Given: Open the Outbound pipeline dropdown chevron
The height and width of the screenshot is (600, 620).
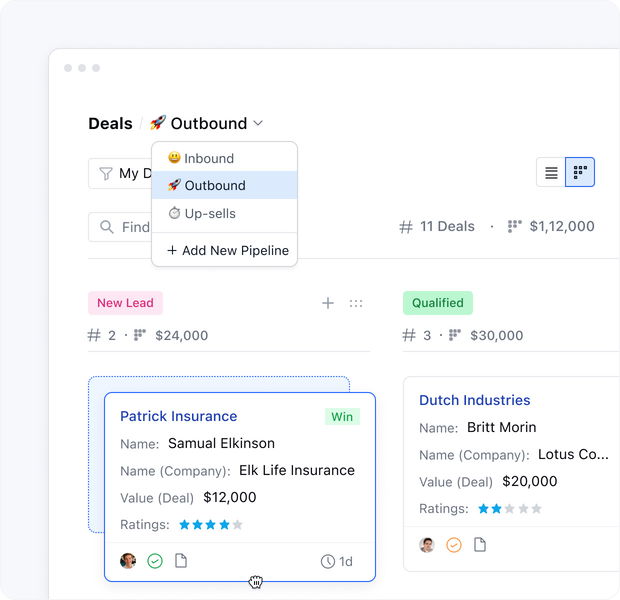Looking at the screenshot, I should click(258, 123).
